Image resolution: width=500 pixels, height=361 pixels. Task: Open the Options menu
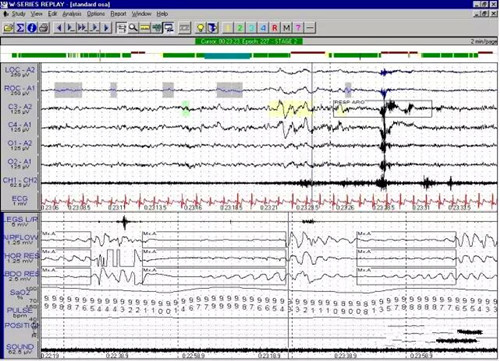[x=96, y=14]
